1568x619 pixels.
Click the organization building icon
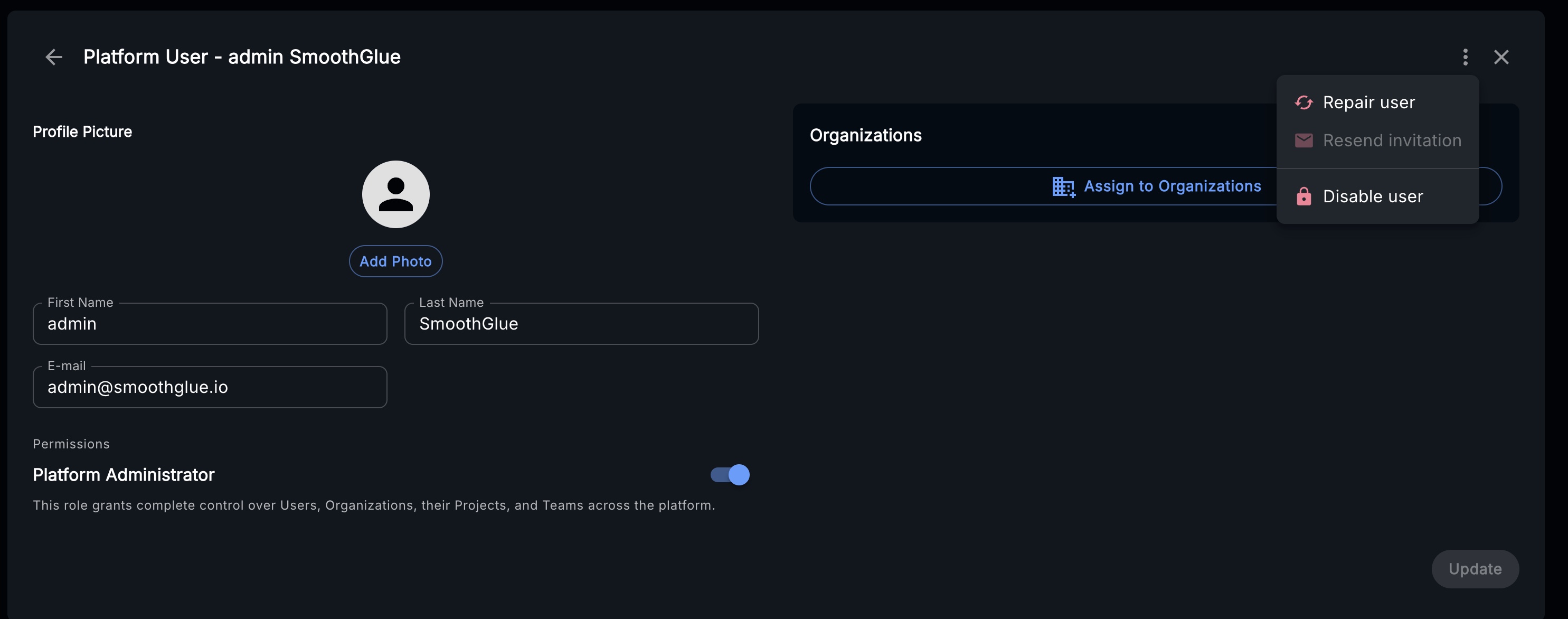tap(1063, 187)
